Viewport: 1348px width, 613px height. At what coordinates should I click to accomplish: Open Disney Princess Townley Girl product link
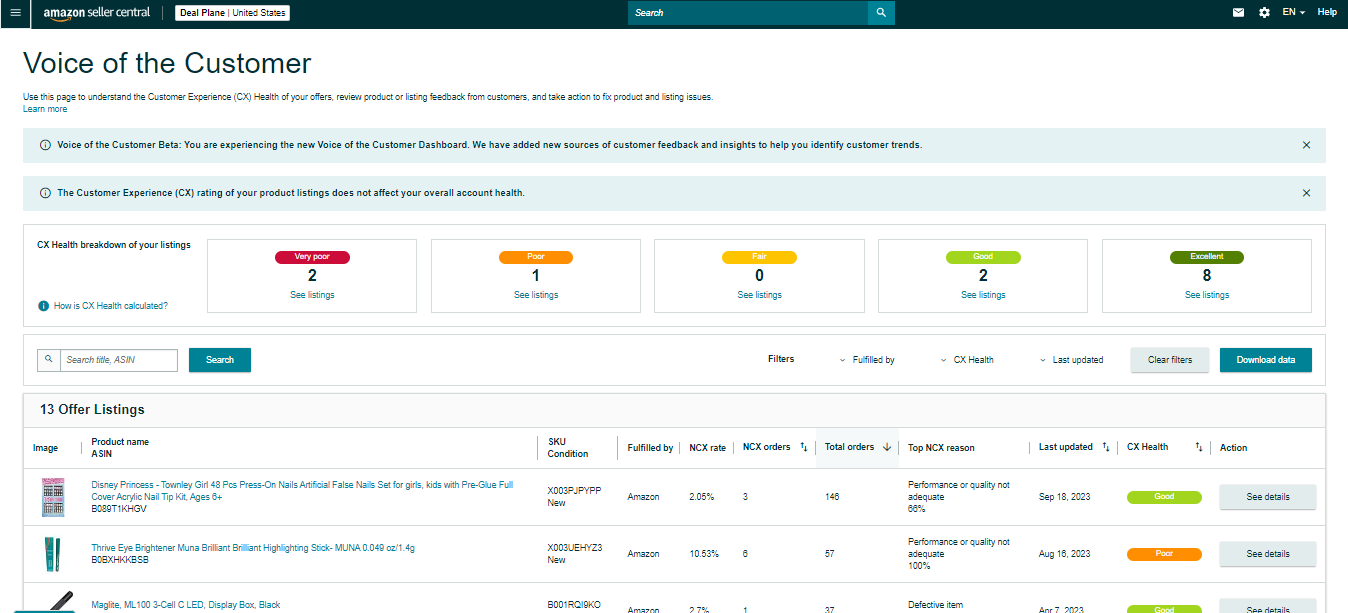pos(302,490)
